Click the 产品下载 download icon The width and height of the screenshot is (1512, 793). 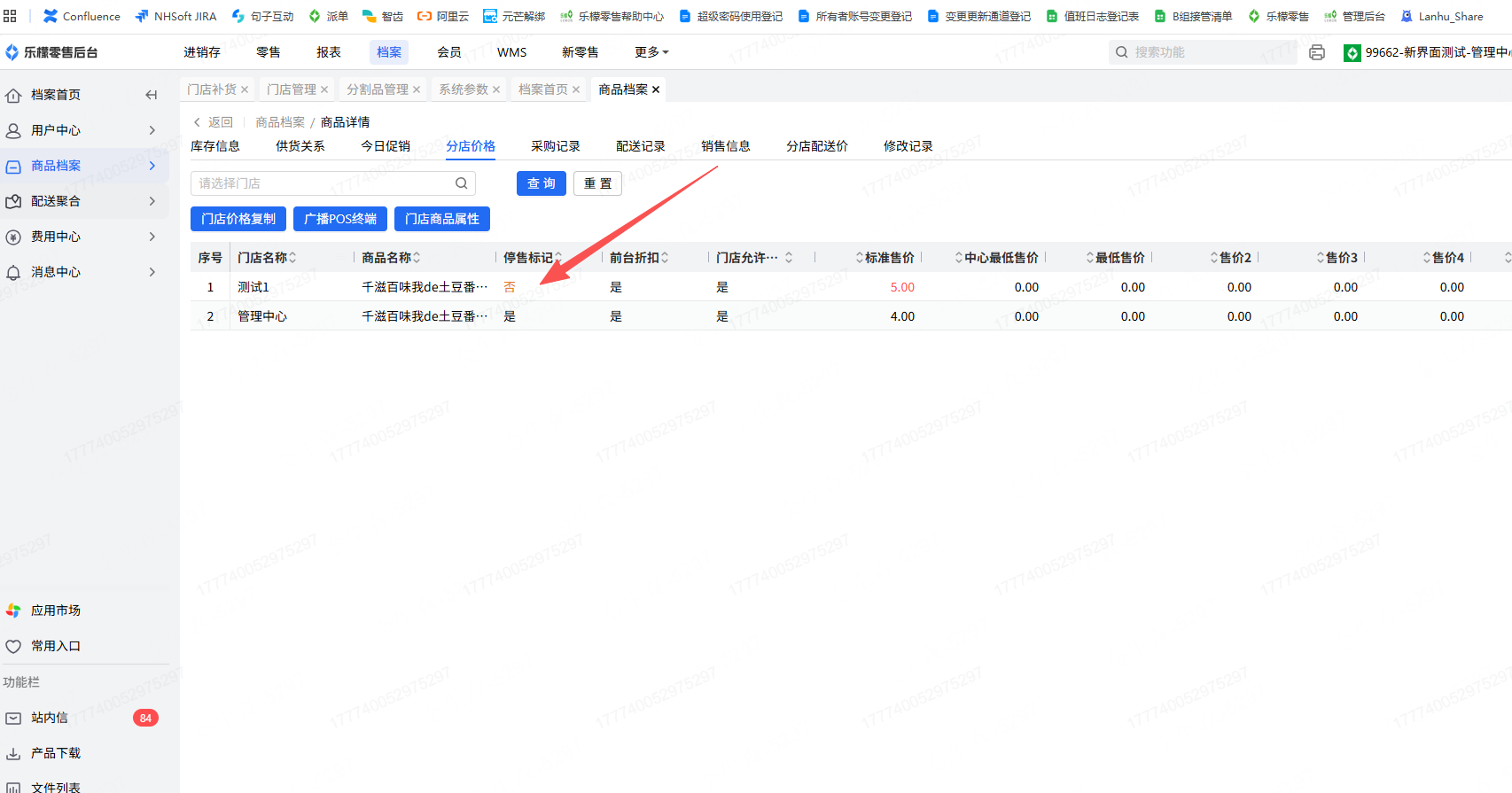coord(13,753)
